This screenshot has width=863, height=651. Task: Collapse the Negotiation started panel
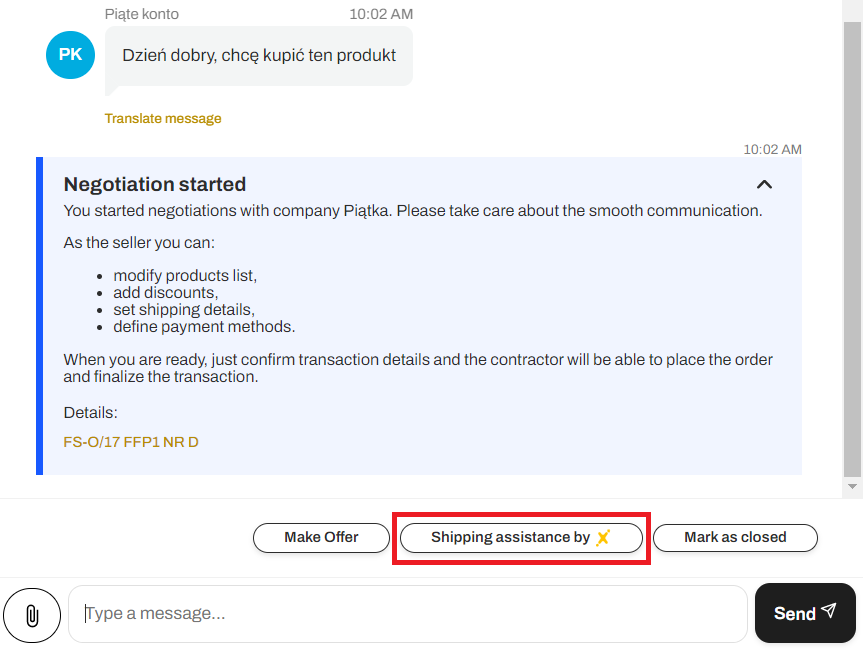click(764, 184)
